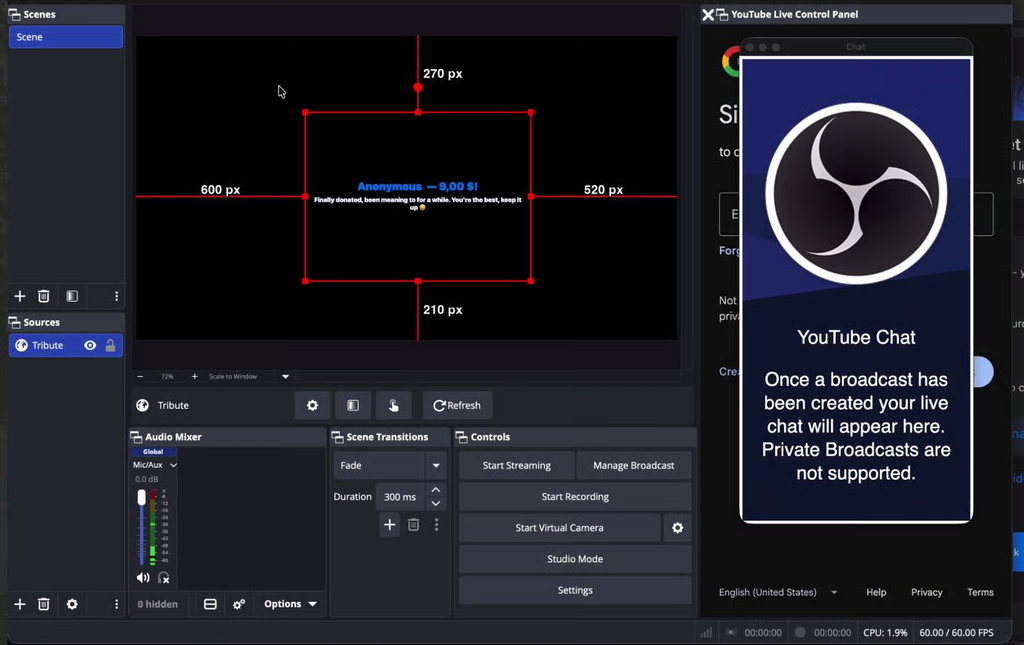The image size is (1024, 645).
Task: Open scene filters icon in the Scenes panel
Action: [x=72, y=296]
